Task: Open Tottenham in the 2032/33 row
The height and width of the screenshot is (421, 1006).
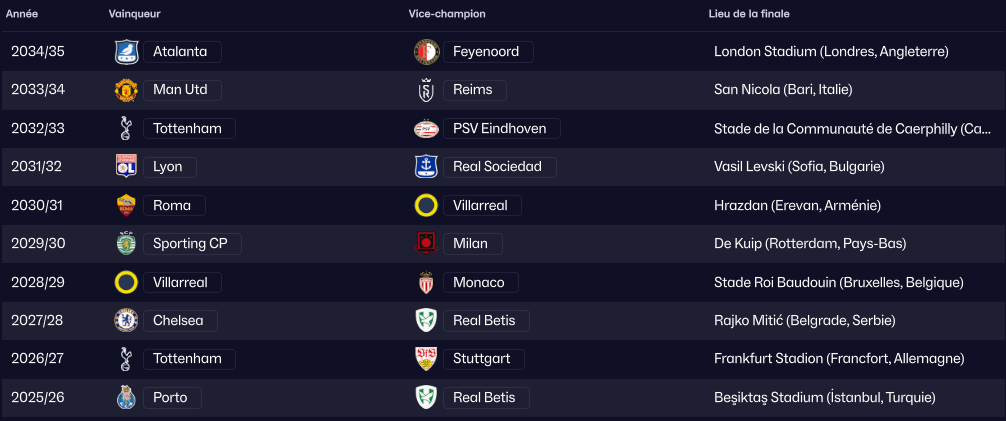Action: pyautogui.click(x=187, y=129)
